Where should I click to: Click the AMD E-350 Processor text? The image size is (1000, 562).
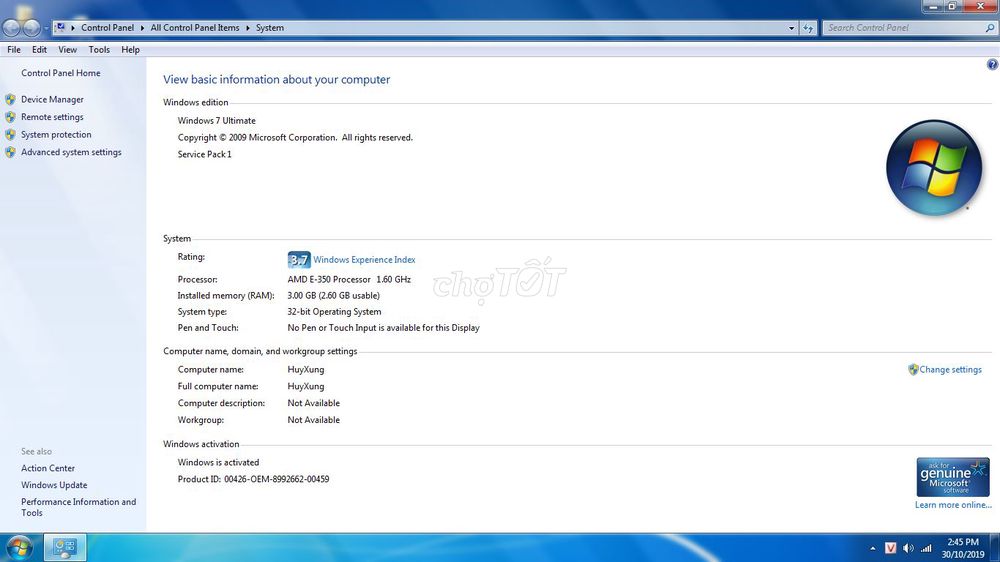[x=349, y=279]
